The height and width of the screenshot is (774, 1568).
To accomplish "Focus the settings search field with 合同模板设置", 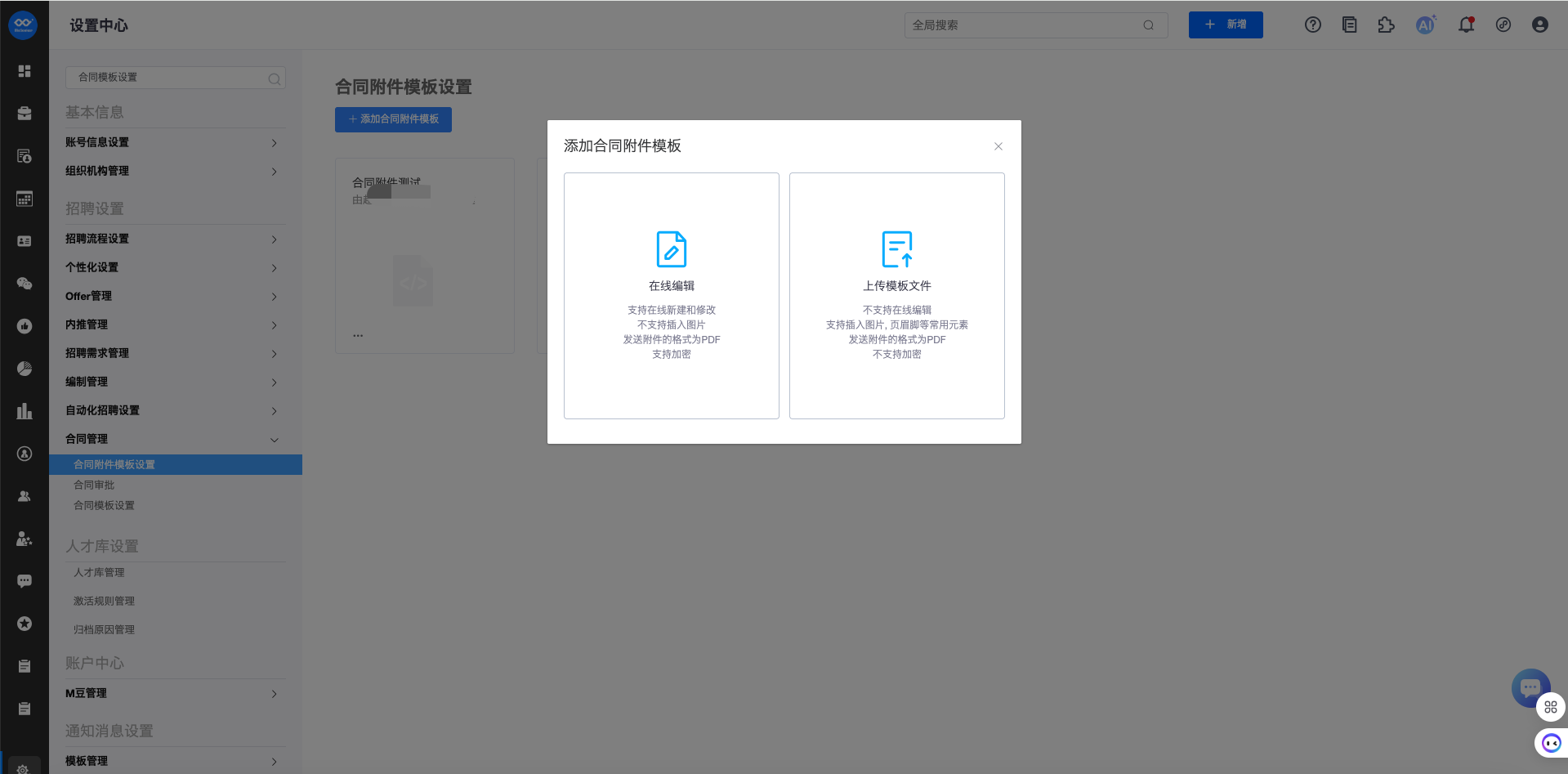I will [176, 78].
